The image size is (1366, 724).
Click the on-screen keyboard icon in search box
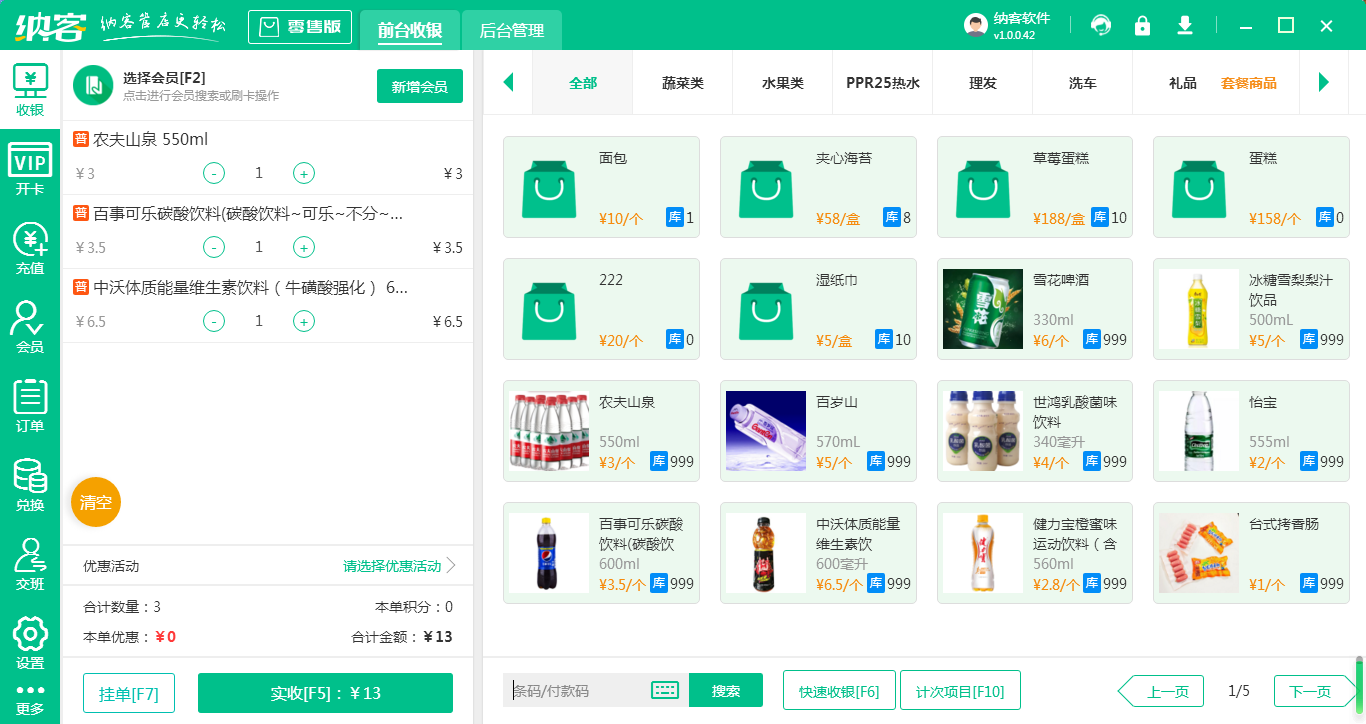click(x=665, y=690)
